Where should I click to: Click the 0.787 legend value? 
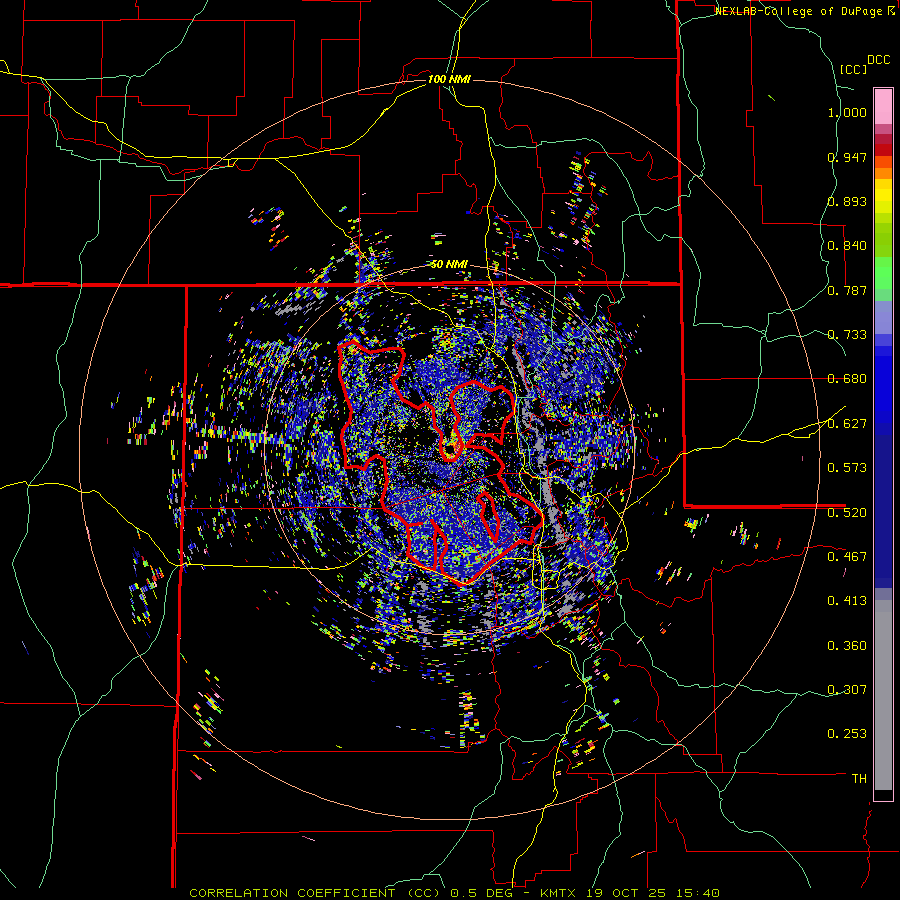[x=847, y=290]
